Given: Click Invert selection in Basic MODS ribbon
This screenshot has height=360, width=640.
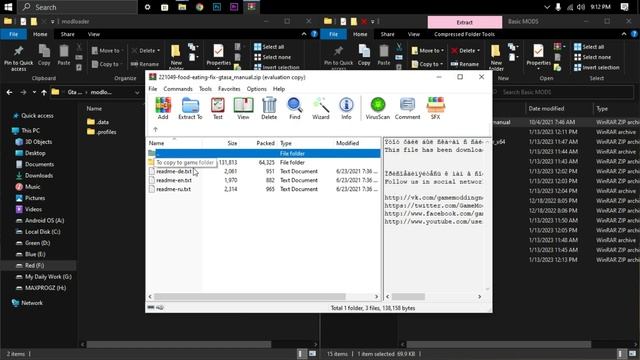Looking at the screenshot, I should [x=597, y=67].
